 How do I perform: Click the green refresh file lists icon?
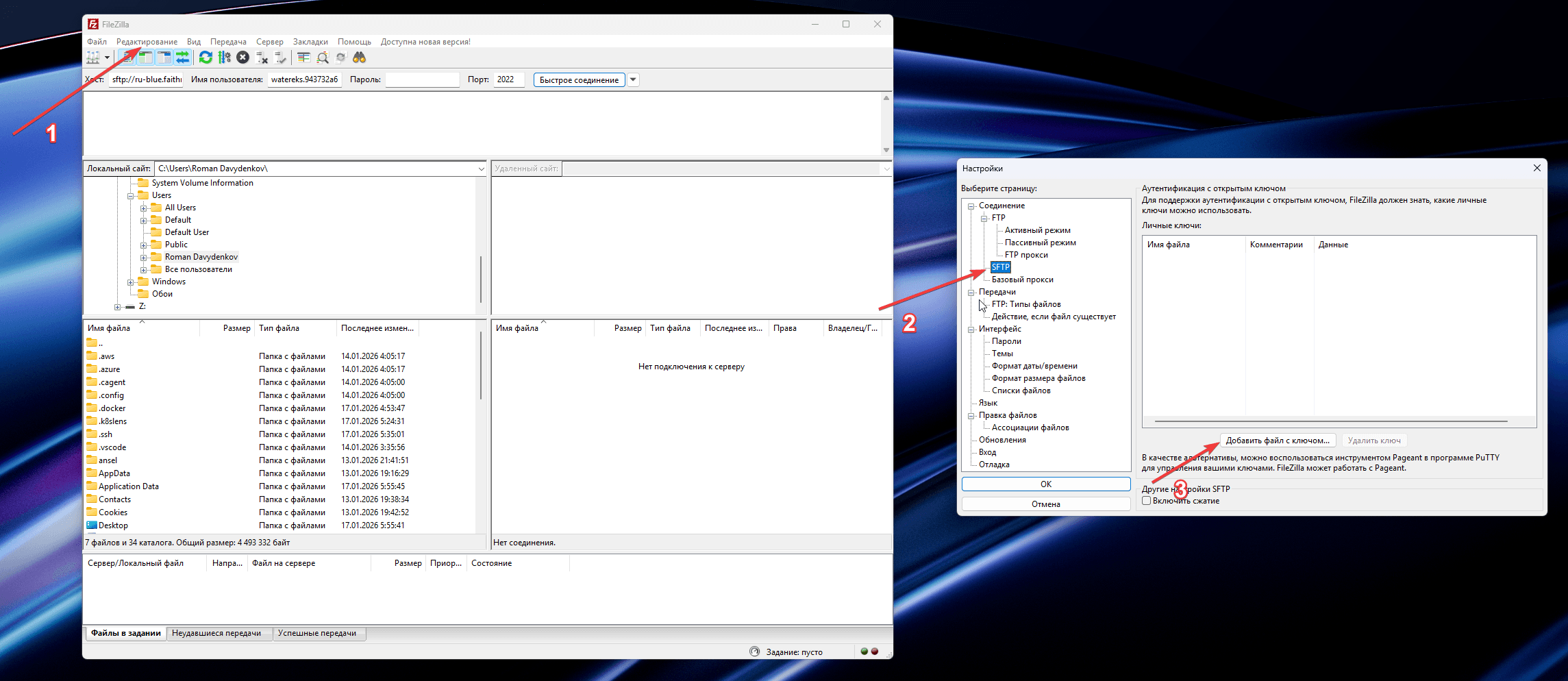(x=206, y=58)
